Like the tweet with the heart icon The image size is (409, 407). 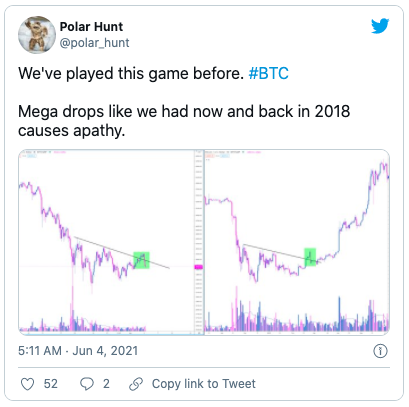click(x=27, y=384)
